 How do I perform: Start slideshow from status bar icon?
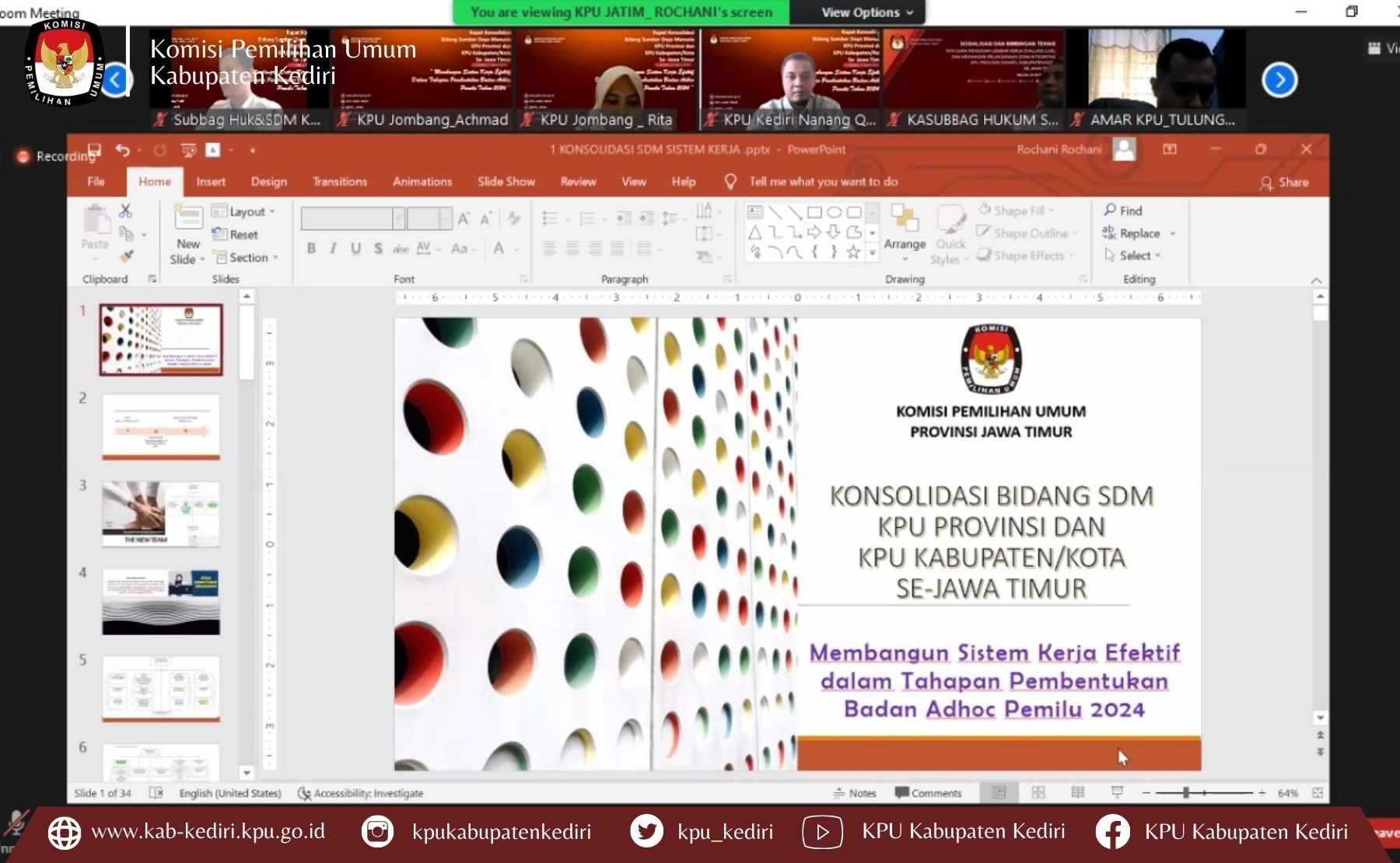pos(1117,792)
